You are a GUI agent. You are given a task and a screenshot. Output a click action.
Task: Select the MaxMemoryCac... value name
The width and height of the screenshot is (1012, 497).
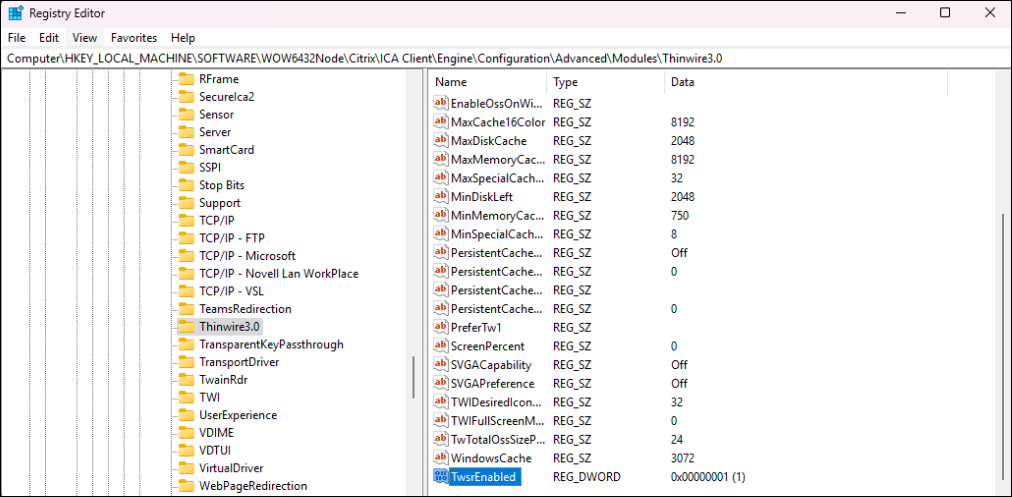(497, 159)
